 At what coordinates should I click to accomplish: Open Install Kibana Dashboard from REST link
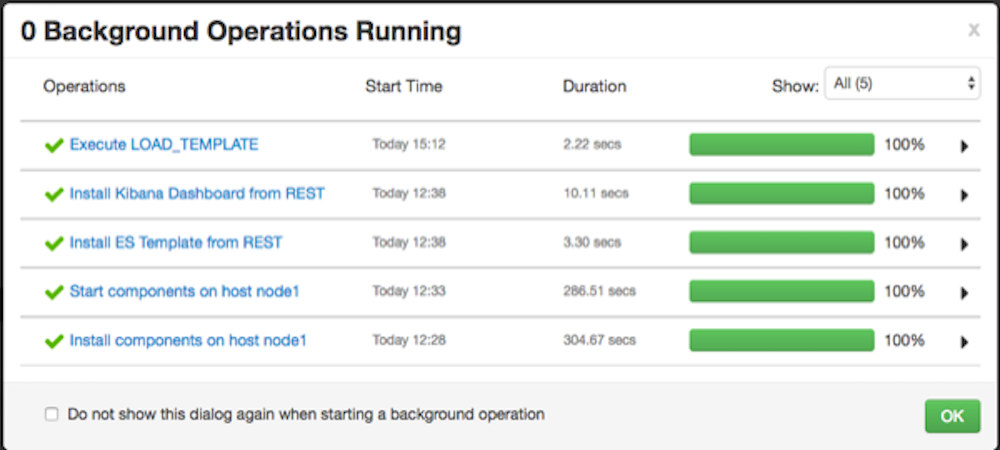(197, 193)
